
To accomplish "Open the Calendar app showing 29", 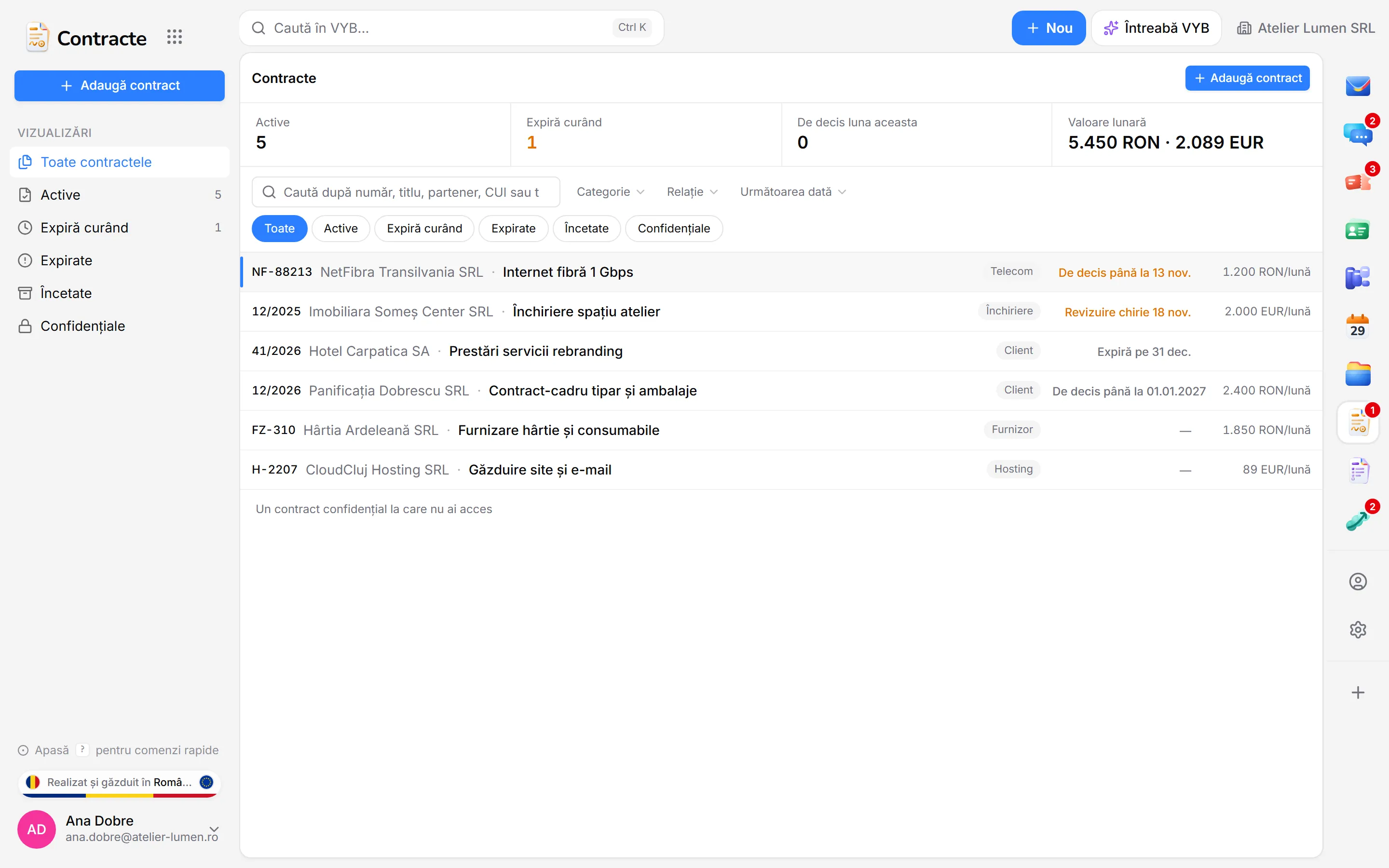I will 1358,326.
